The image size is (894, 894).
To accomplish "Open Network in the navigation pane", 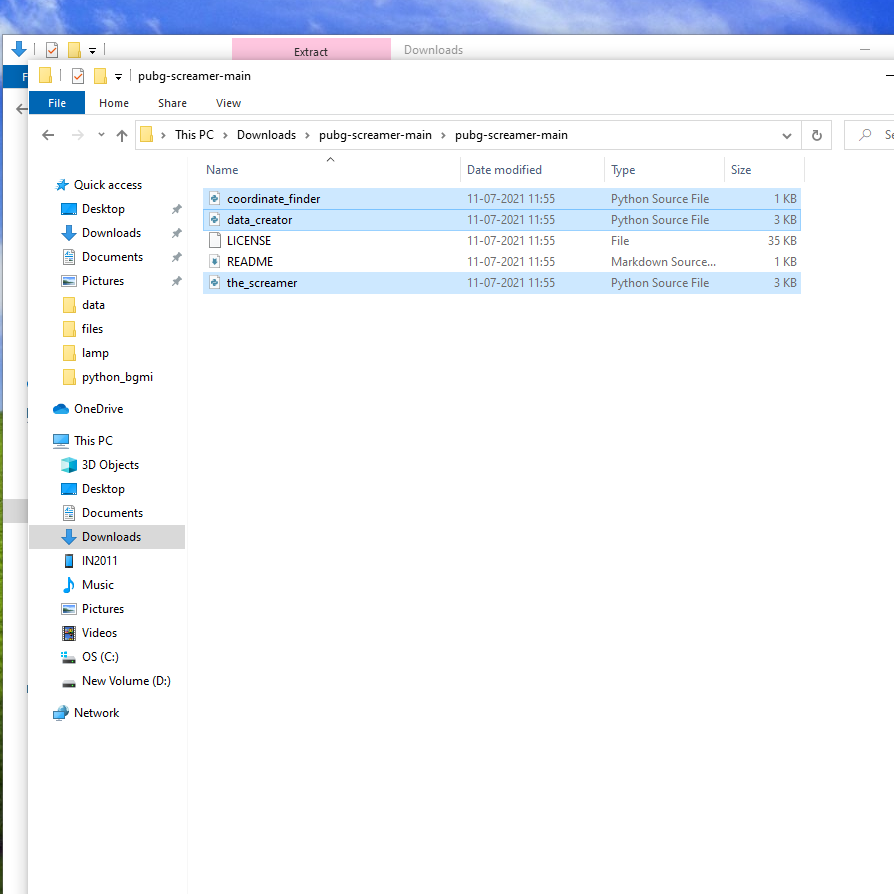I will [x=96, y=713].
